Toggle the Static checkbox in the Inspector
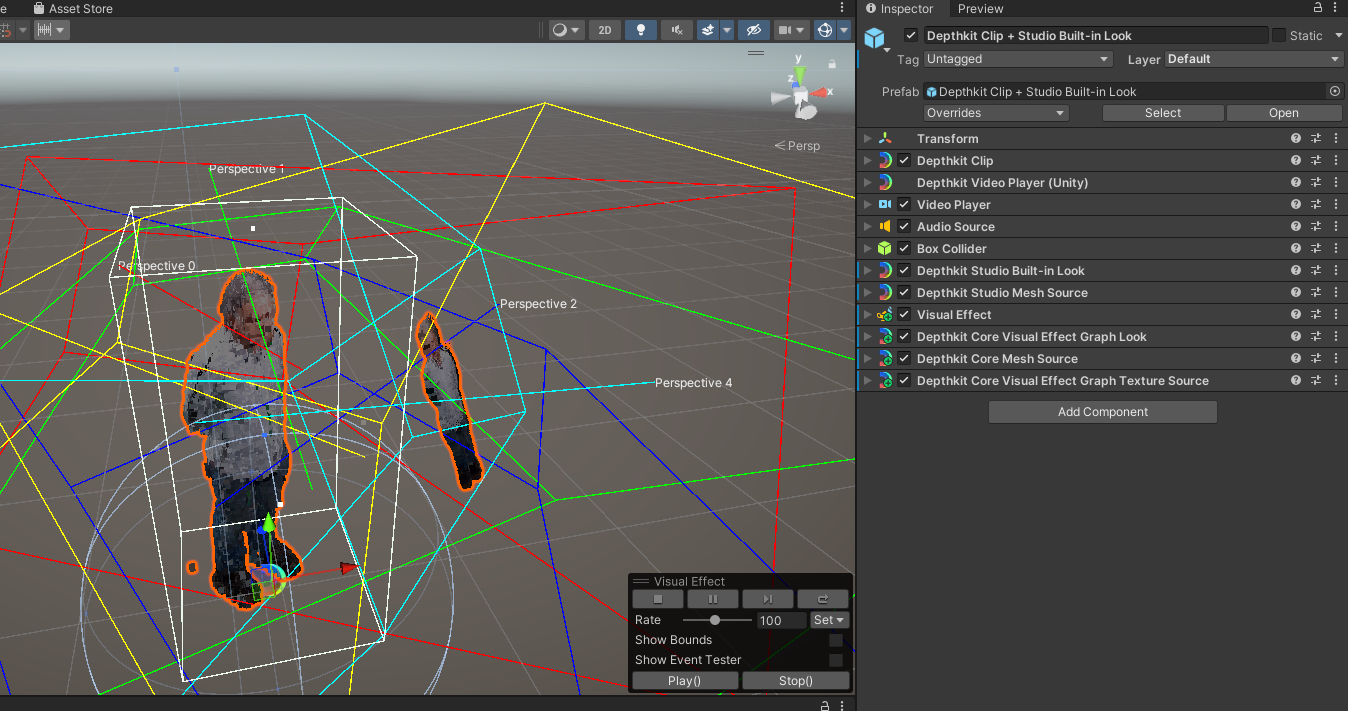1348x711 pixels. pos(1279,36)
